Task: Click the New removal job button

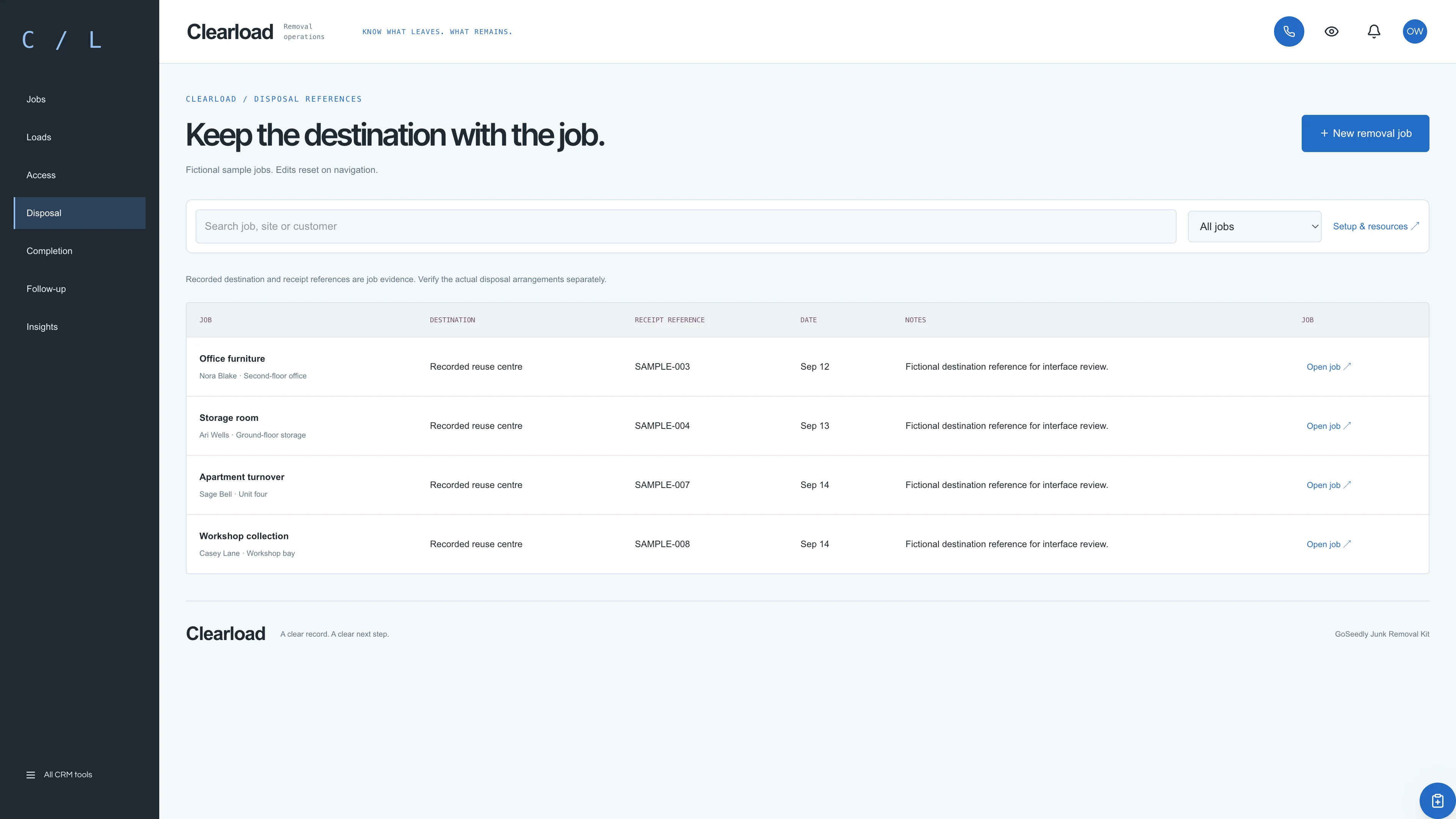Action: pos(1365,133)
